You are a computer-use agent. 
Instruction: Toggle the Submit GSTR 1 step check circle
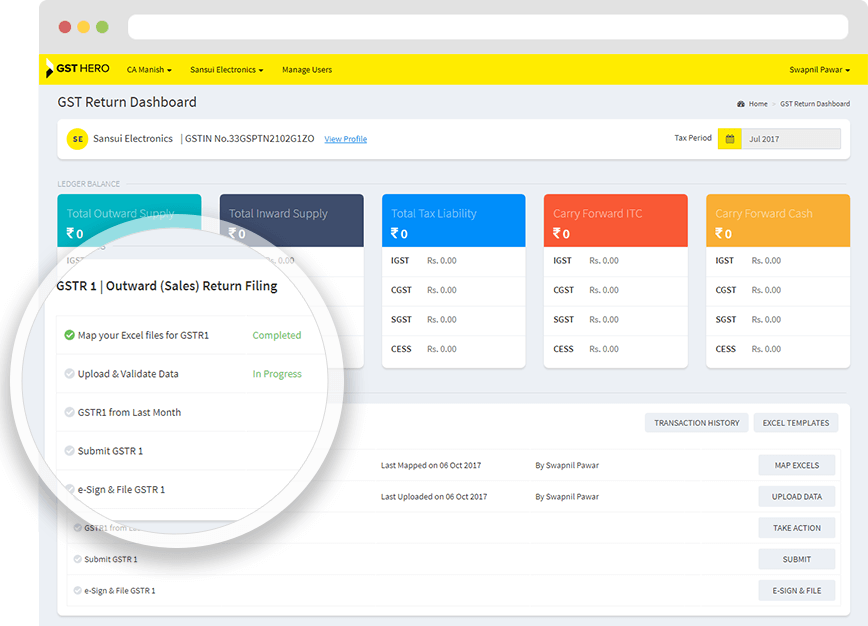69,451
